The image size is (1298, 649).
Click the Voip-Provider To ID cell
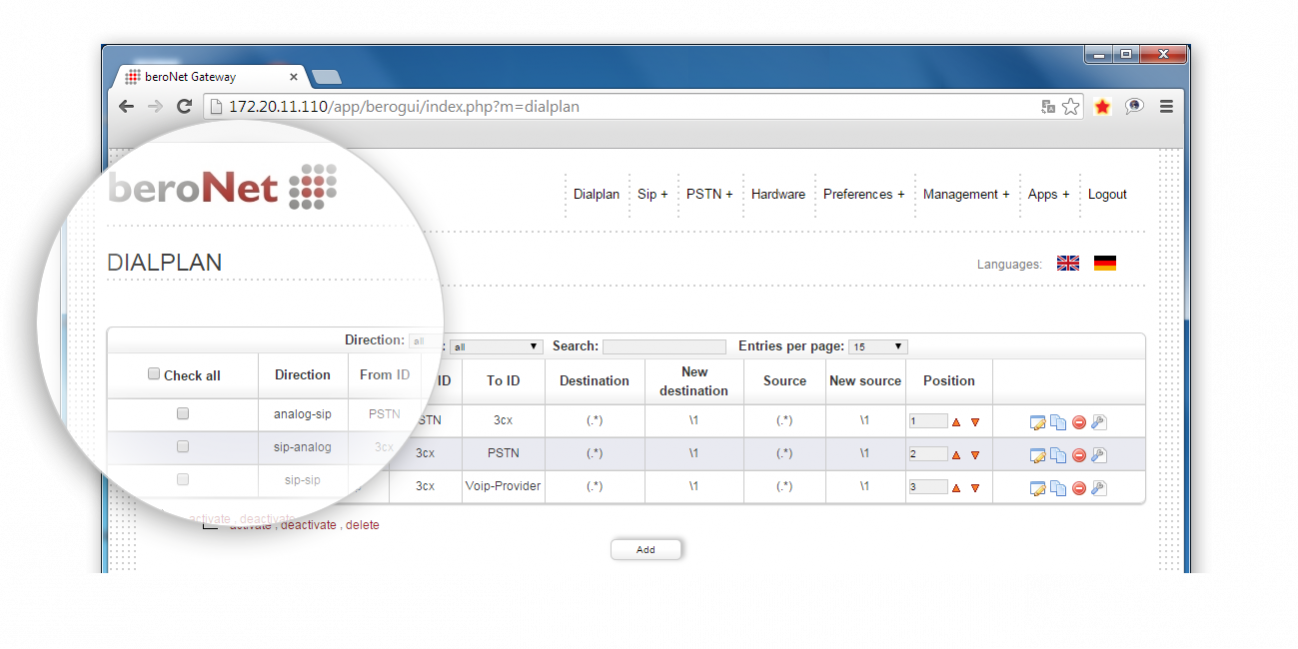[x=503, y=487]
